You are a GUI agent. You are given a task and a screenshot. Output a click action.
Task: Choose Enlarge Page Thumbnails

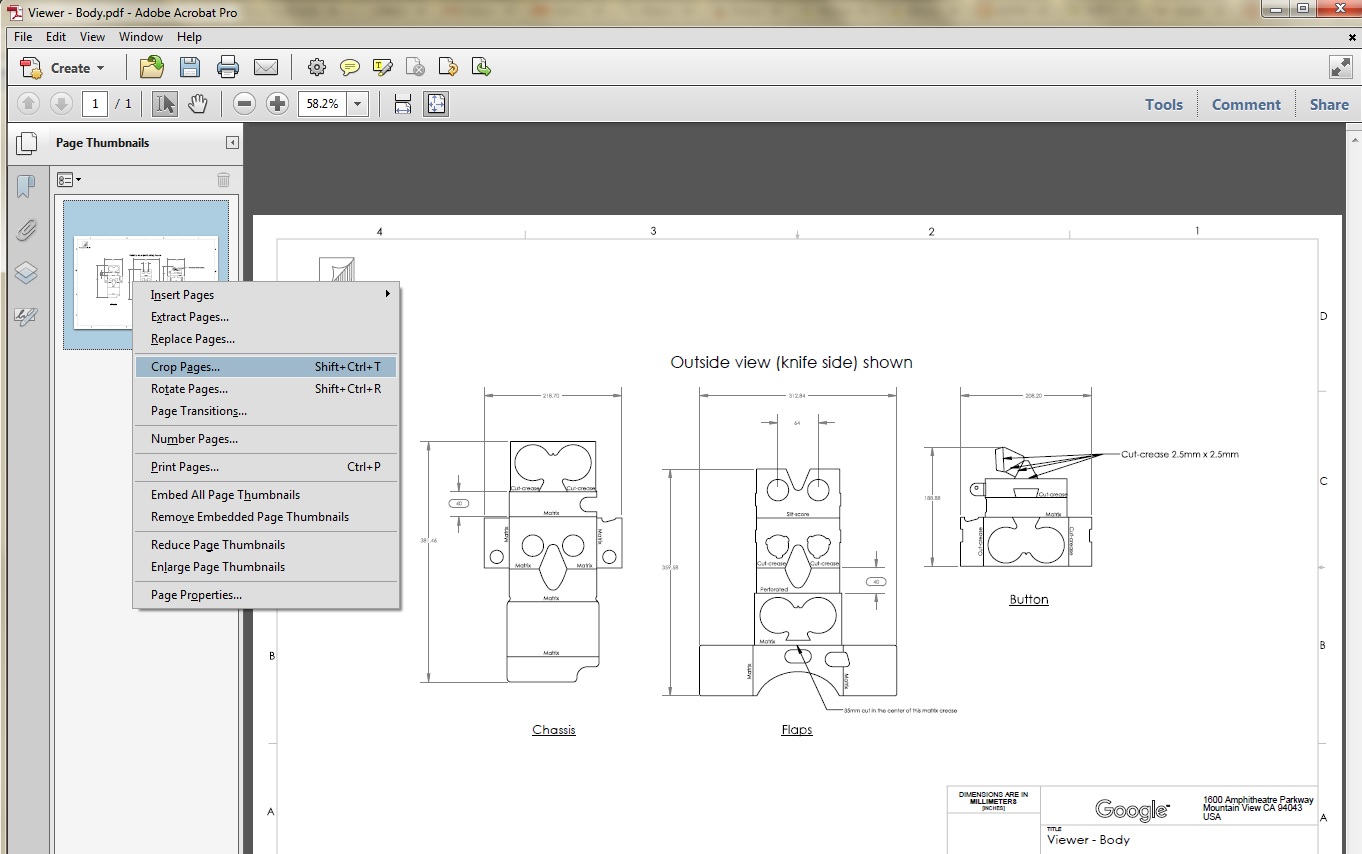tap(266, 567)
